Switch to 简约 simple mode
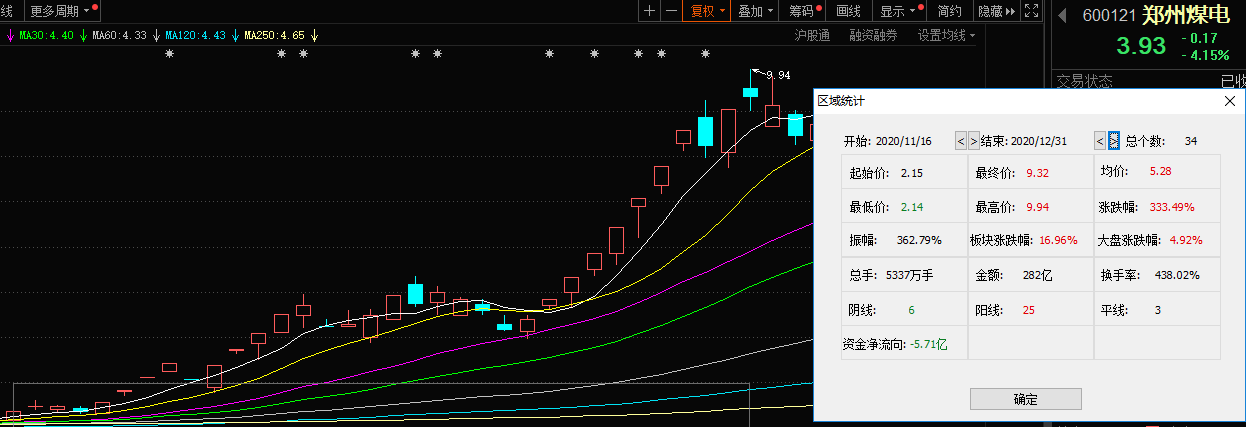1246x427 pixels. [x=949, y=11]
